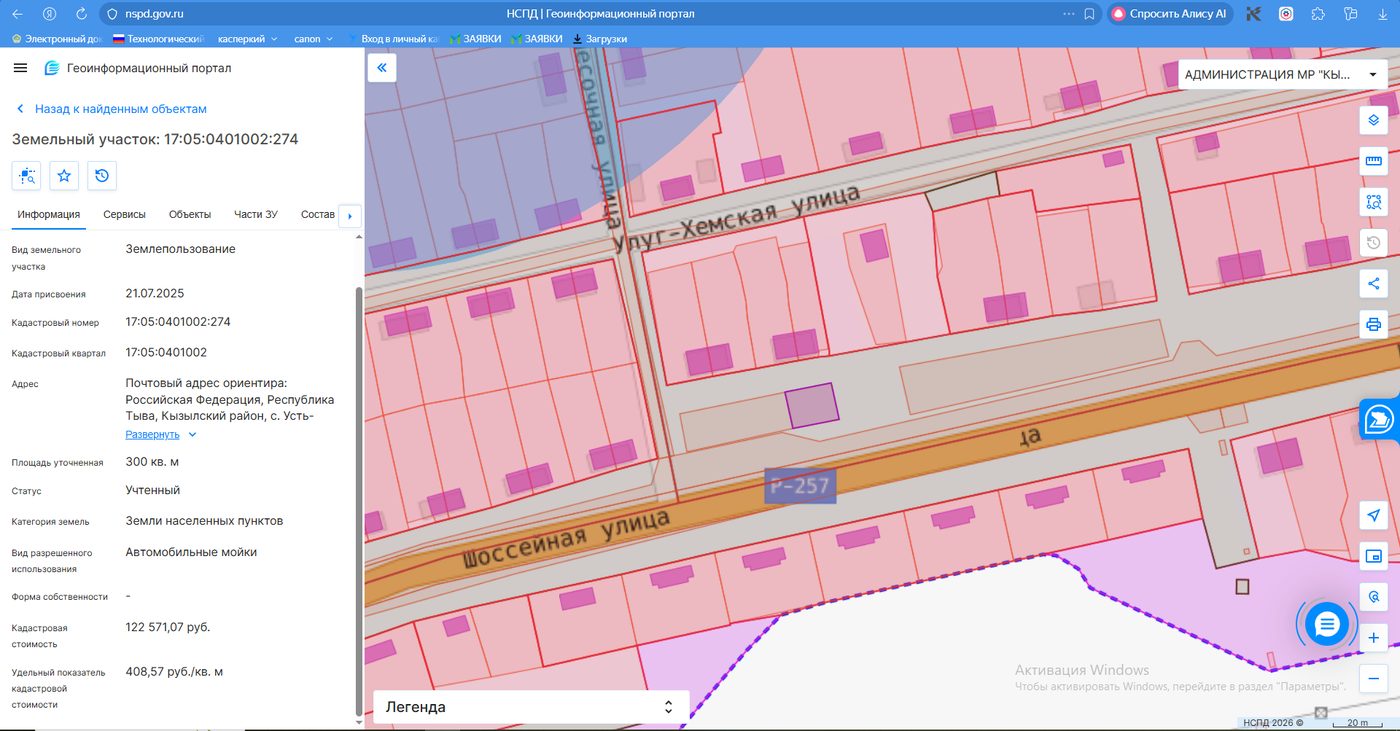Toggle the overview mini-map
Image resolution: width=1400 pixels, height=731 pixels.
1373,556
